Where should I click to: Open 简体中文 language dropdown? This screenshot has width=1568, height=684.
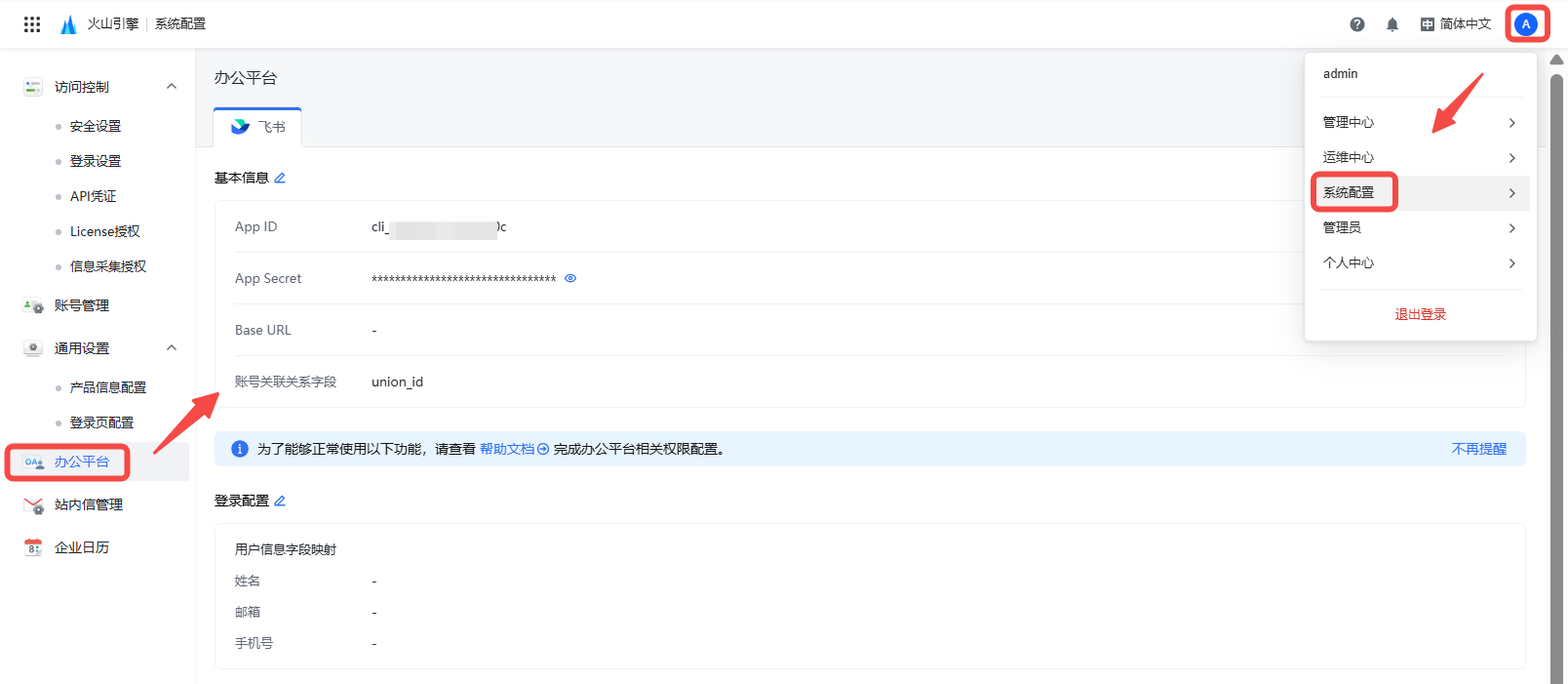coord(1456,24)
